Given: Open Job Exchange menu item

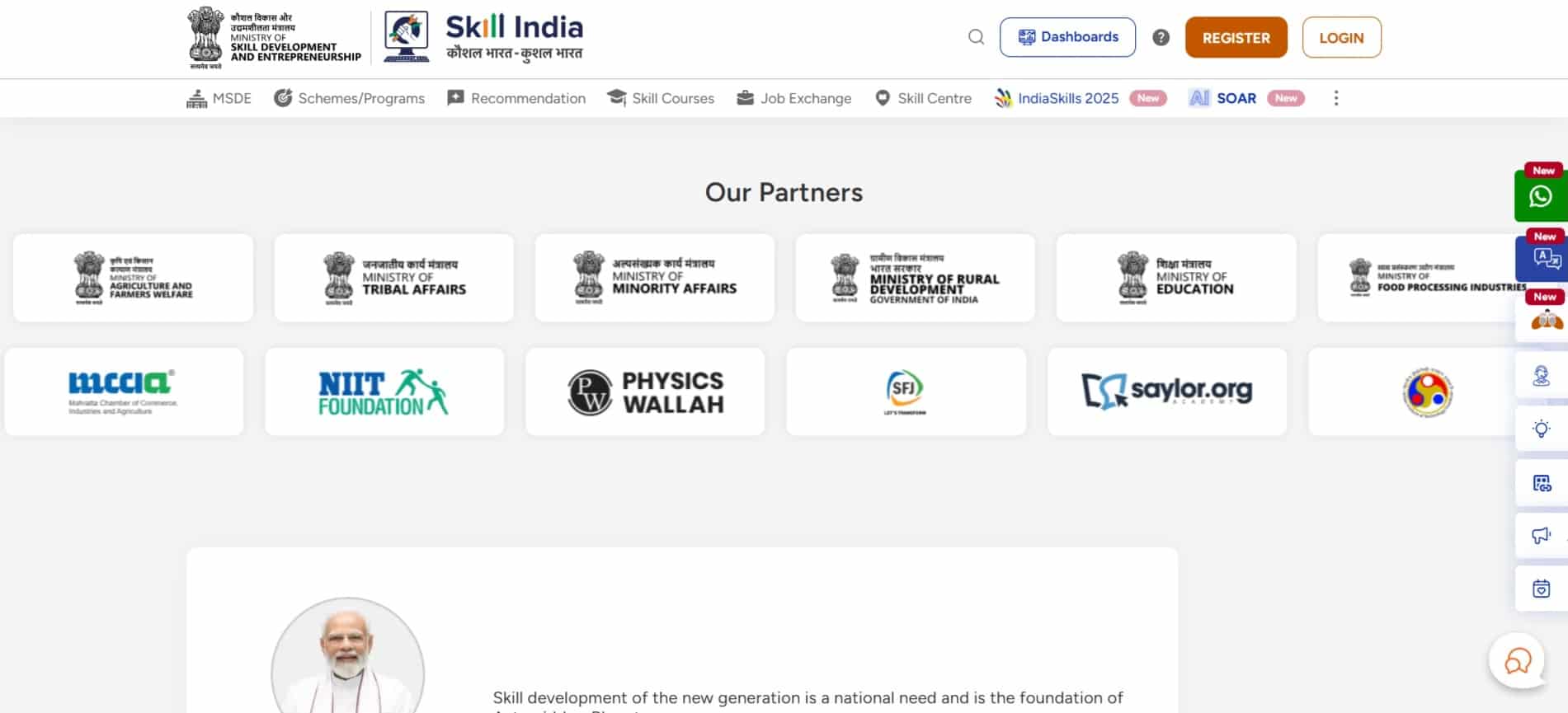Looking at the screenshot, I should pyautogui.click(x=793, y=98).
